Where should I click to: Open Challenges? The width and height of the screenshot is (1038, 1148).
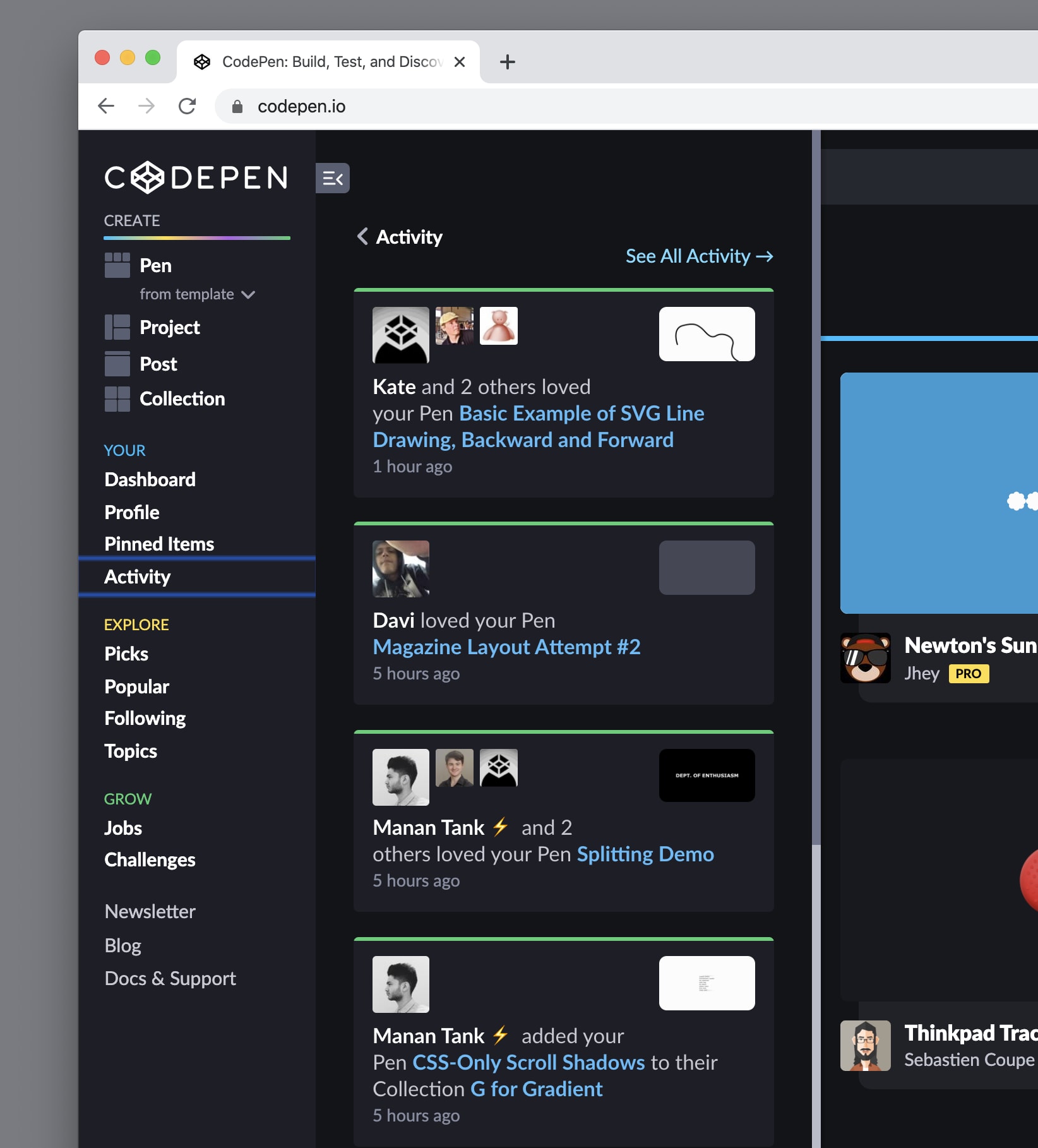[150, 860]
